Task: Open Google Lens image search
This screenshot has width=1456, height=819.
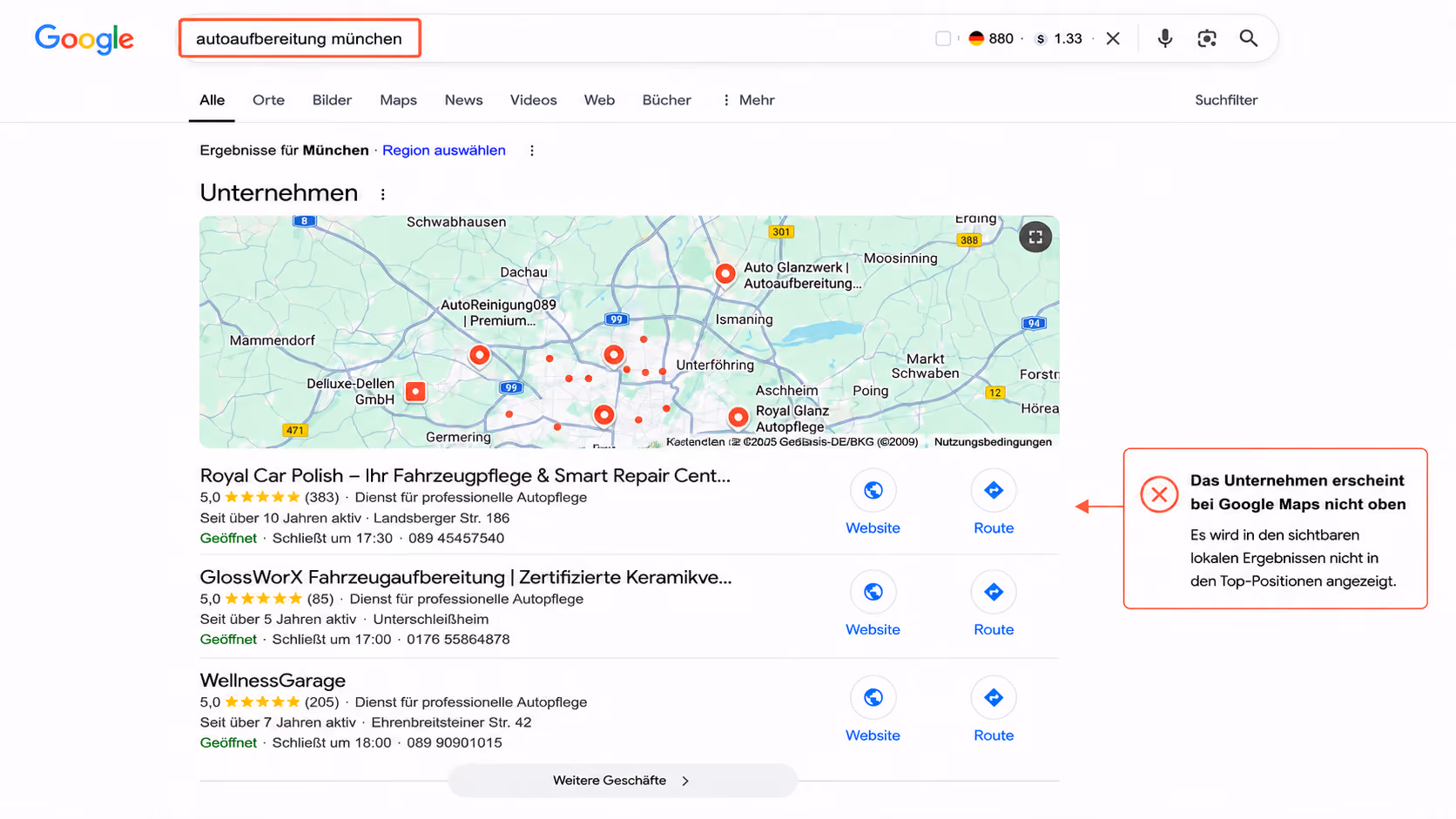Action: click(x=1207, y=38)
